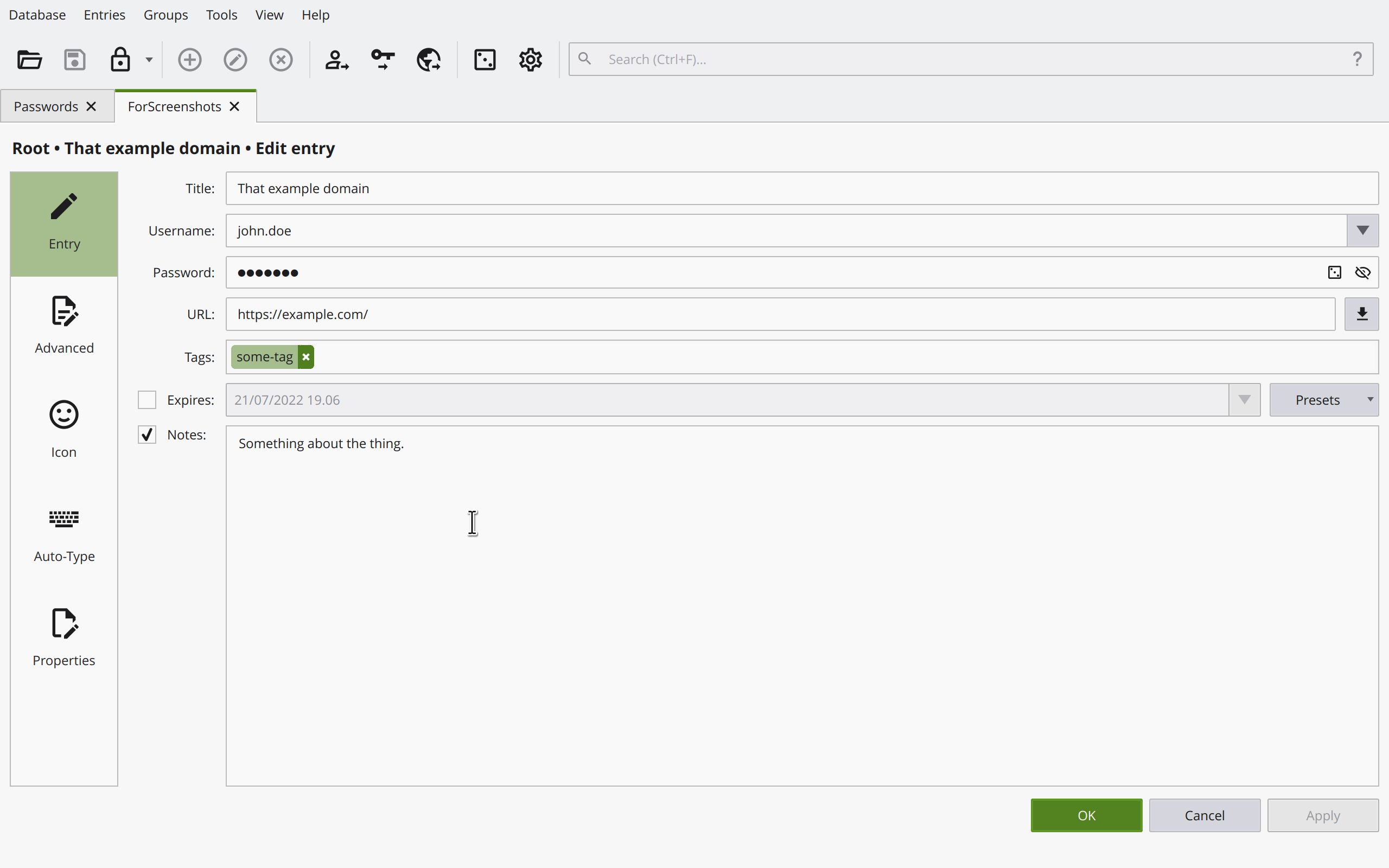The image size is (1389, 868).
Task: Enable the Expires checkbox
Action: tap(146, 399)
